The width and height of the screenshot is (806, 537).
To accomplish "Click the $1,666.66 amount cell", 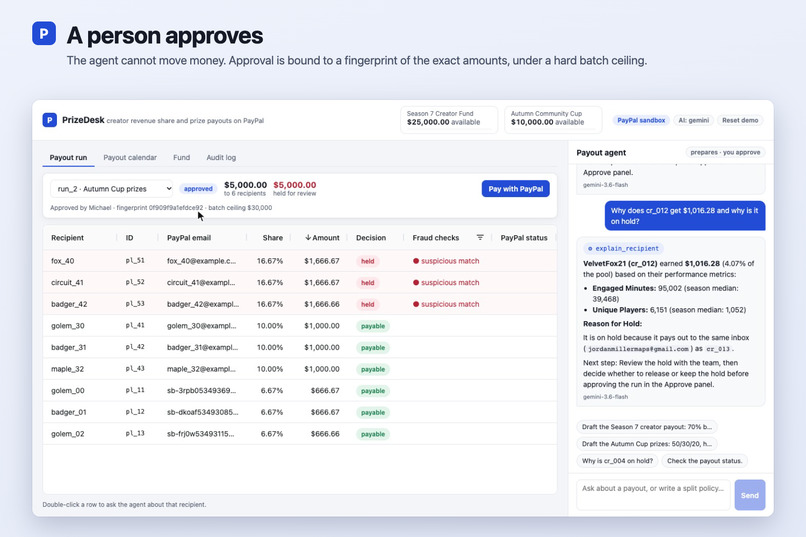I will (x=322, y=304).
